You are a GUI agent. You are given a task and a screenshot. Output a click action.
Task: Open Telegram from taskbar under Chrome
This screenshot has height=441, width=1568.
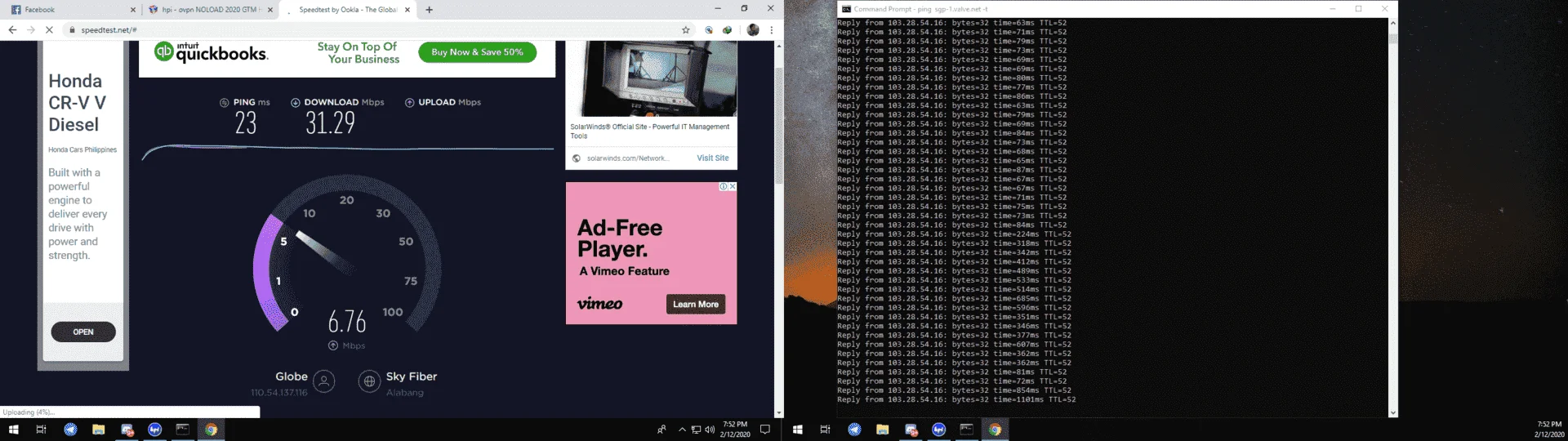pos(71,430)
